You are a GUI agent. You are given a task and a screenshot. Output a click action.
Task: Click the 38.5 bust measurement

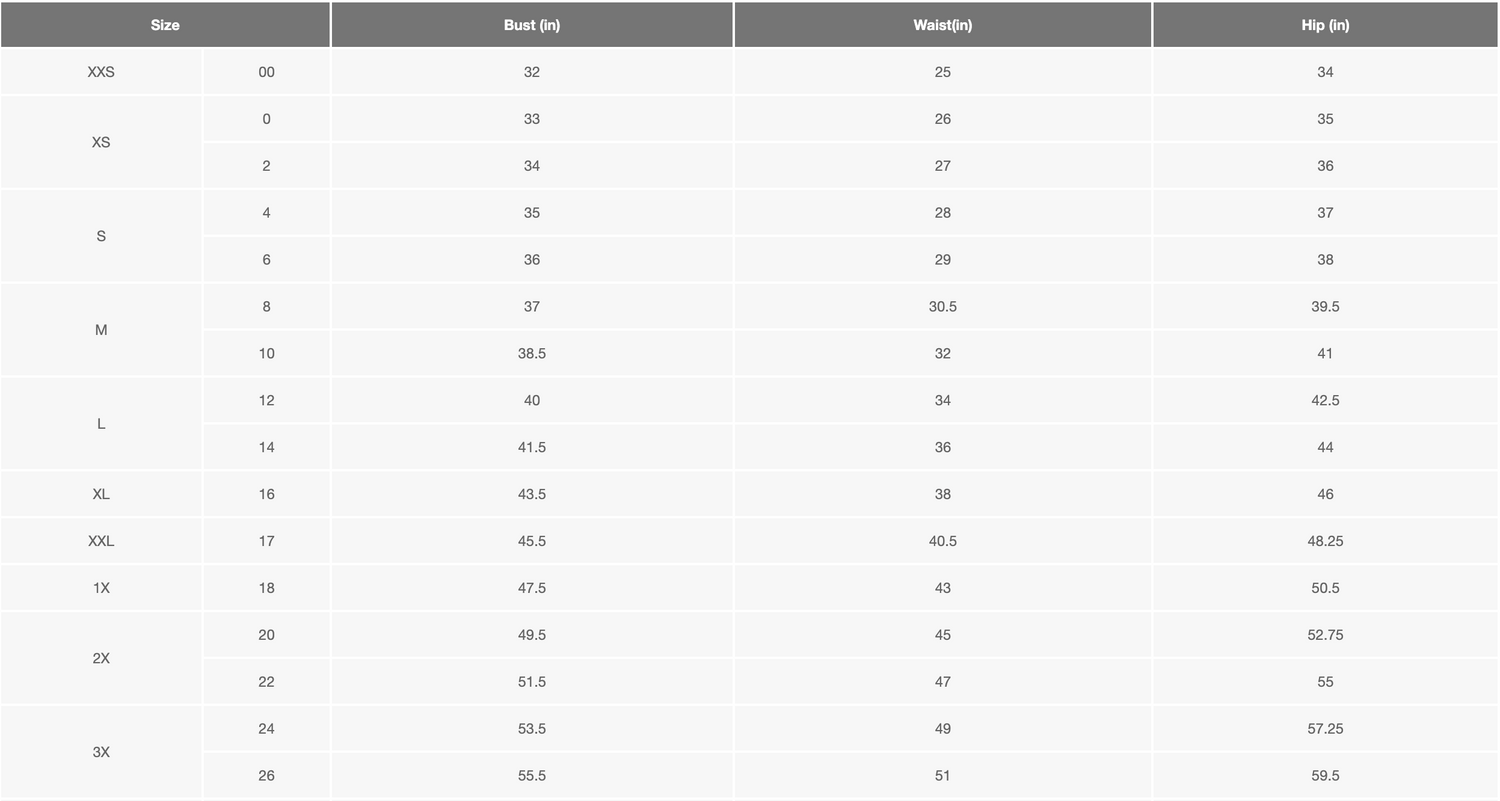pos(531,353)
